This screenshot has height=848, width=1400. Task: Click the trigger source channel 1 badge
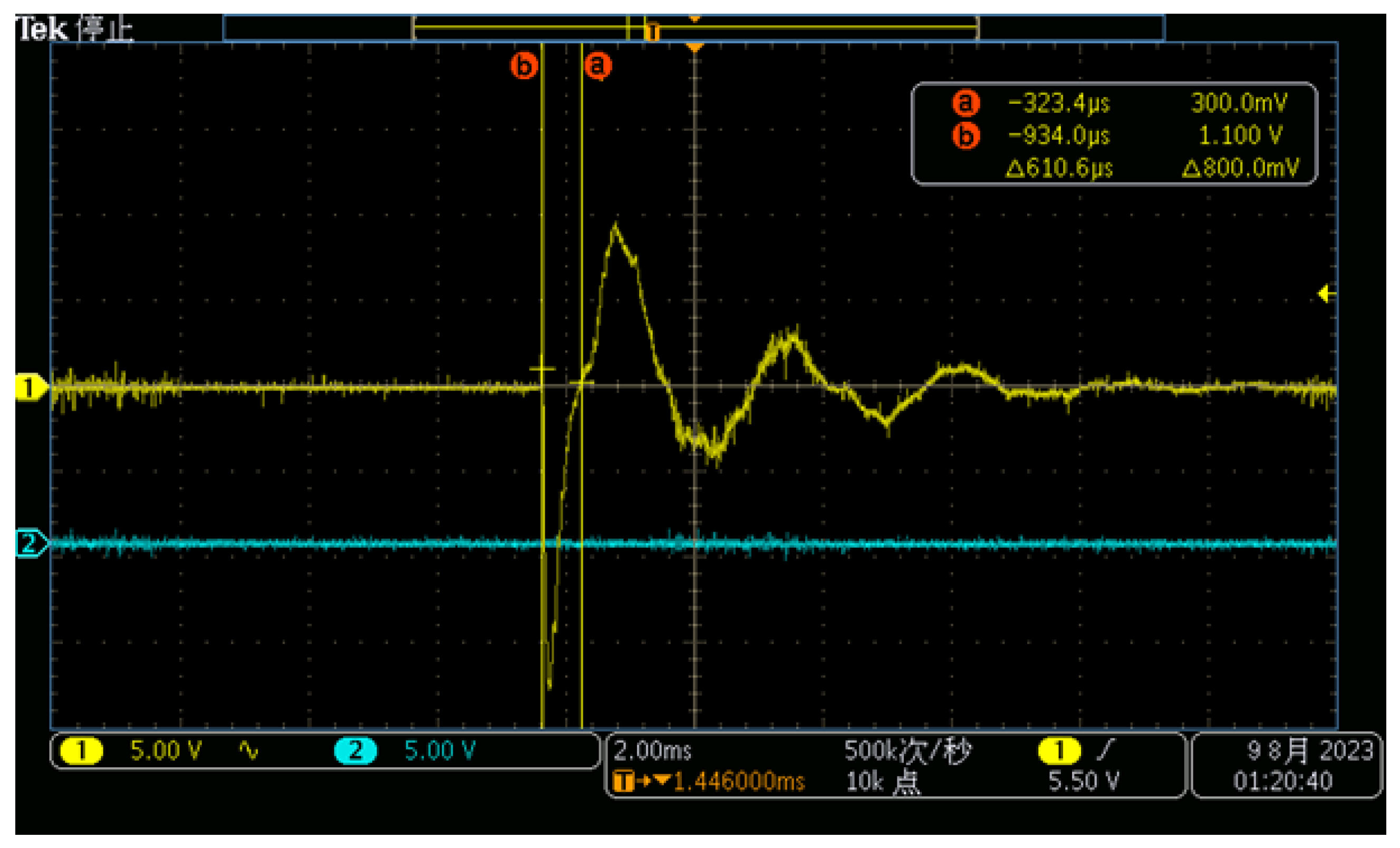tap(1059, 750)
